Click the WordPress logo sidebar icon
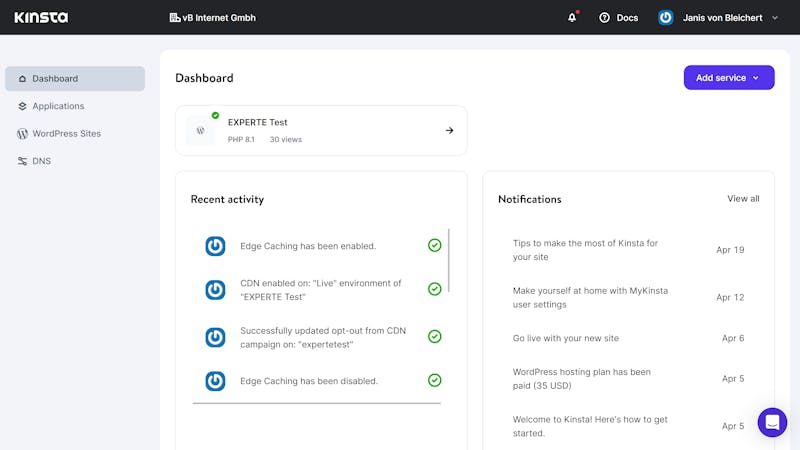 (22, 134)
